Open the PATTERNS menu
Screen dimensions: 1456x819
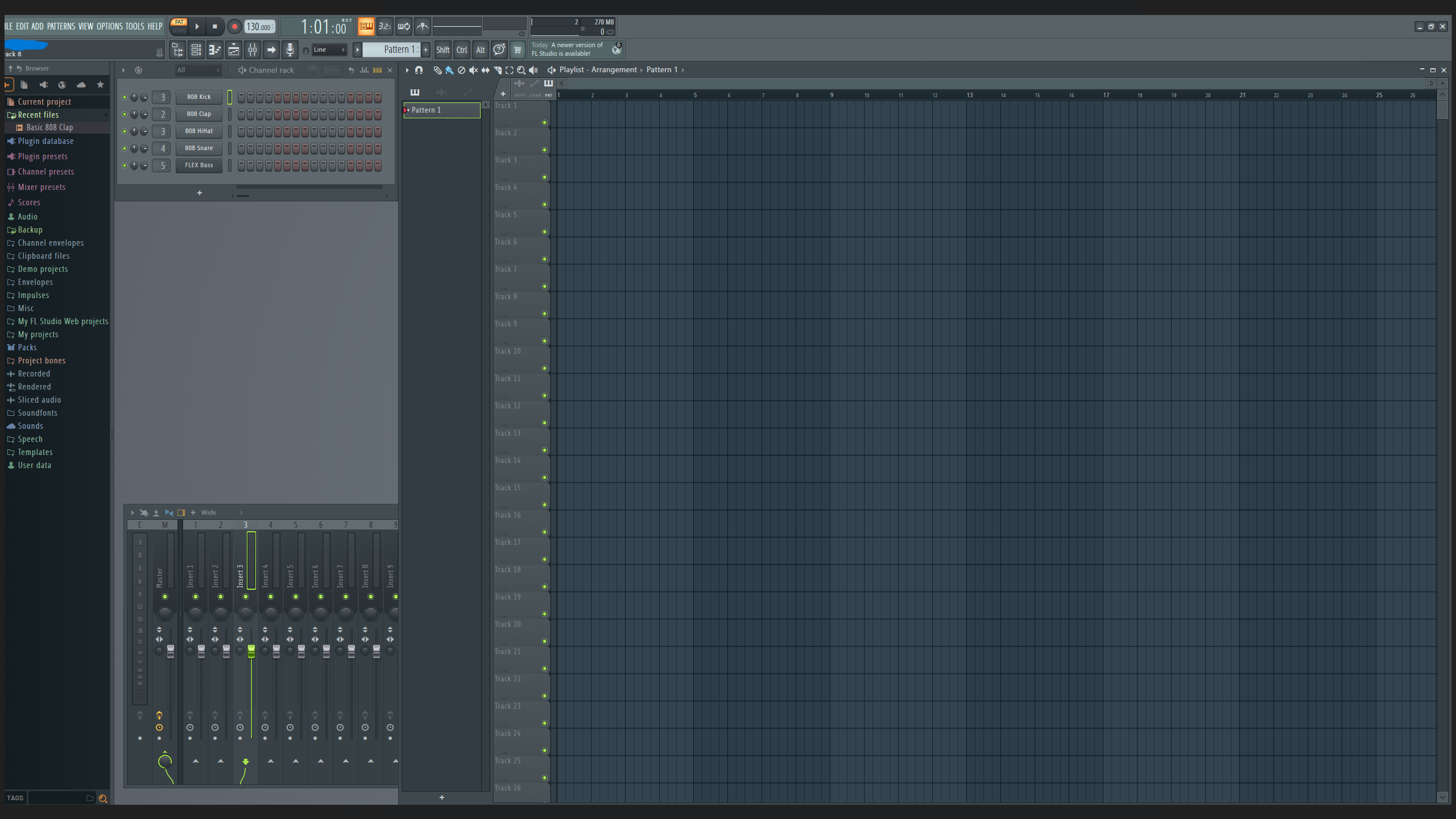[x=61, y=26]
